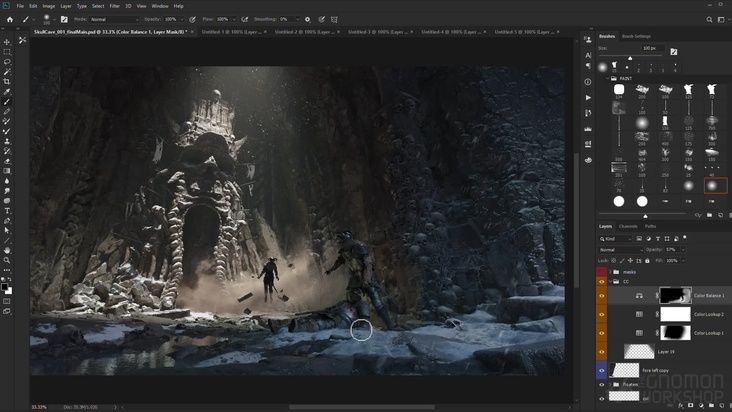Select the Hand tool
The image size is (732, 412).
7,251
